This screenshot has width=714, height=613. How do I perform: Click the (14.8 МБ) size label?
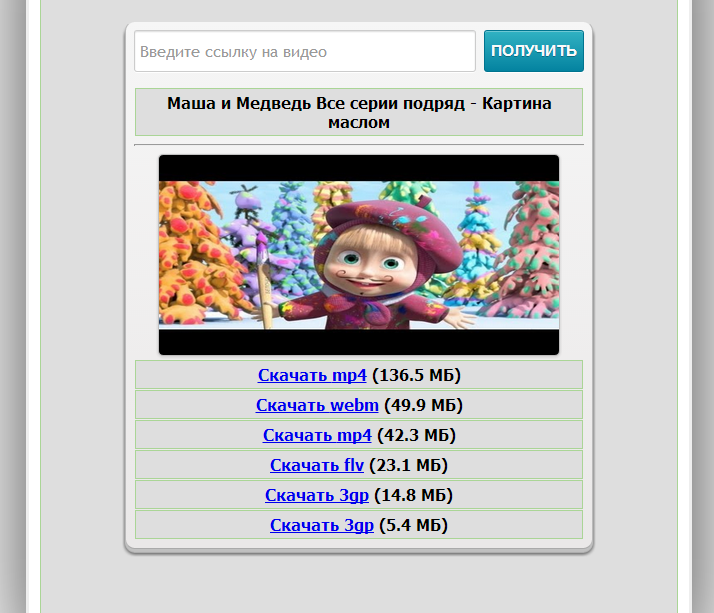point(413,495)
